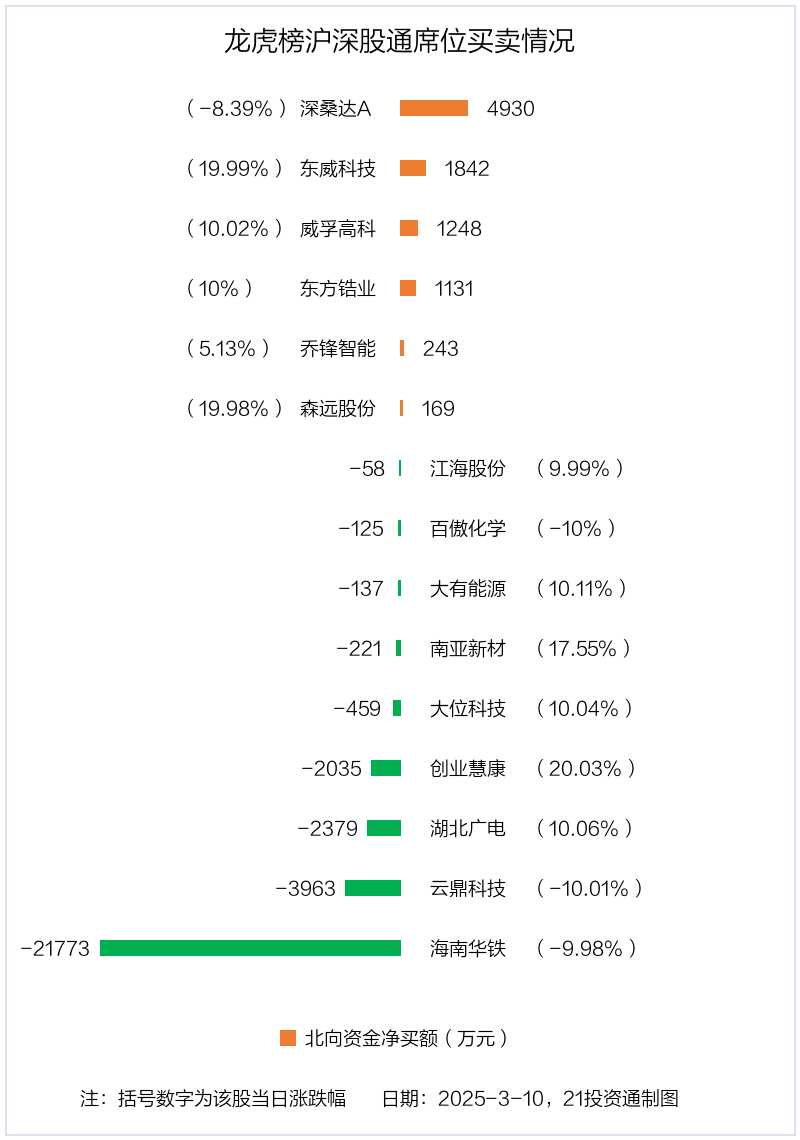Click the date text 2025-3-10

click(491, 1098)
